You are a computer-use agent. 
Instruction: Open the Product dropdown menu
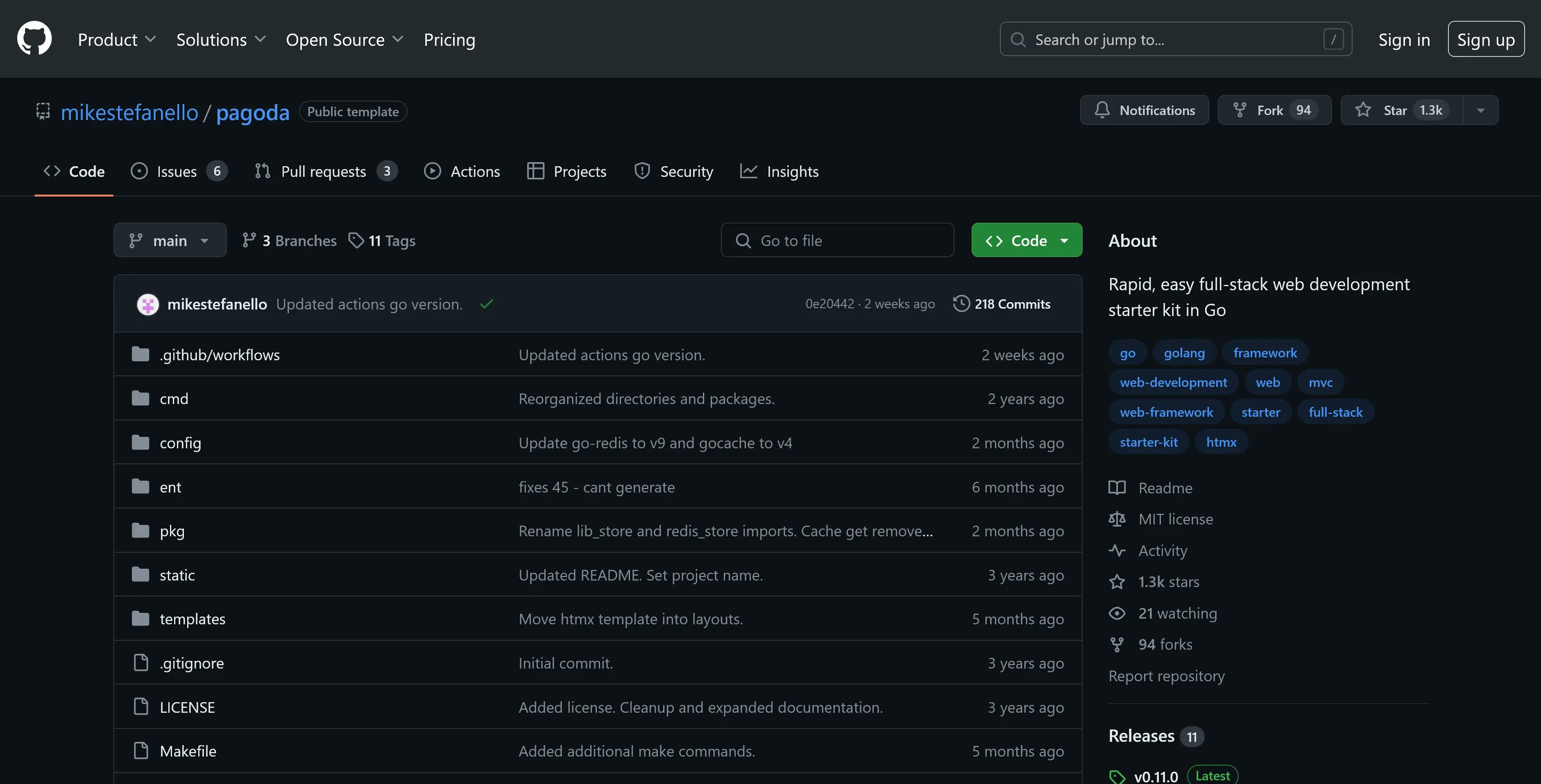(117, 39)
